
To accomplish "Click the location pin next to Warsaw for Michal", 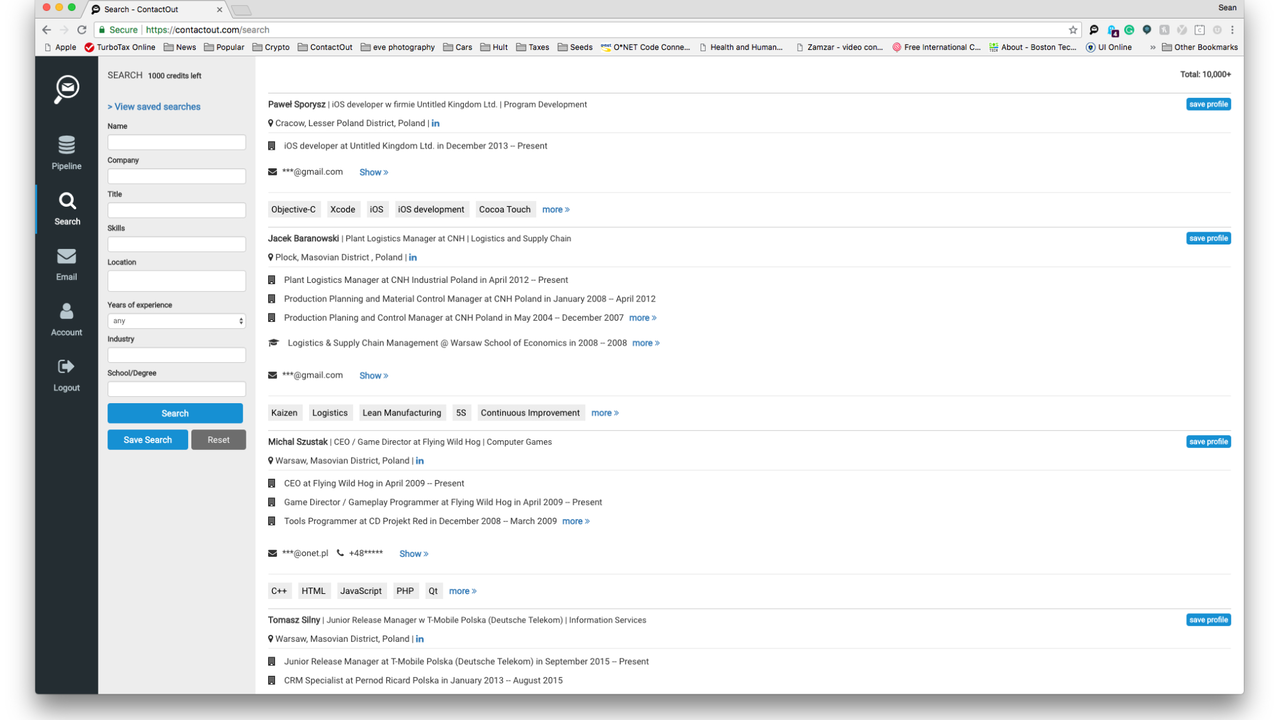I will (x=271, y=460).
